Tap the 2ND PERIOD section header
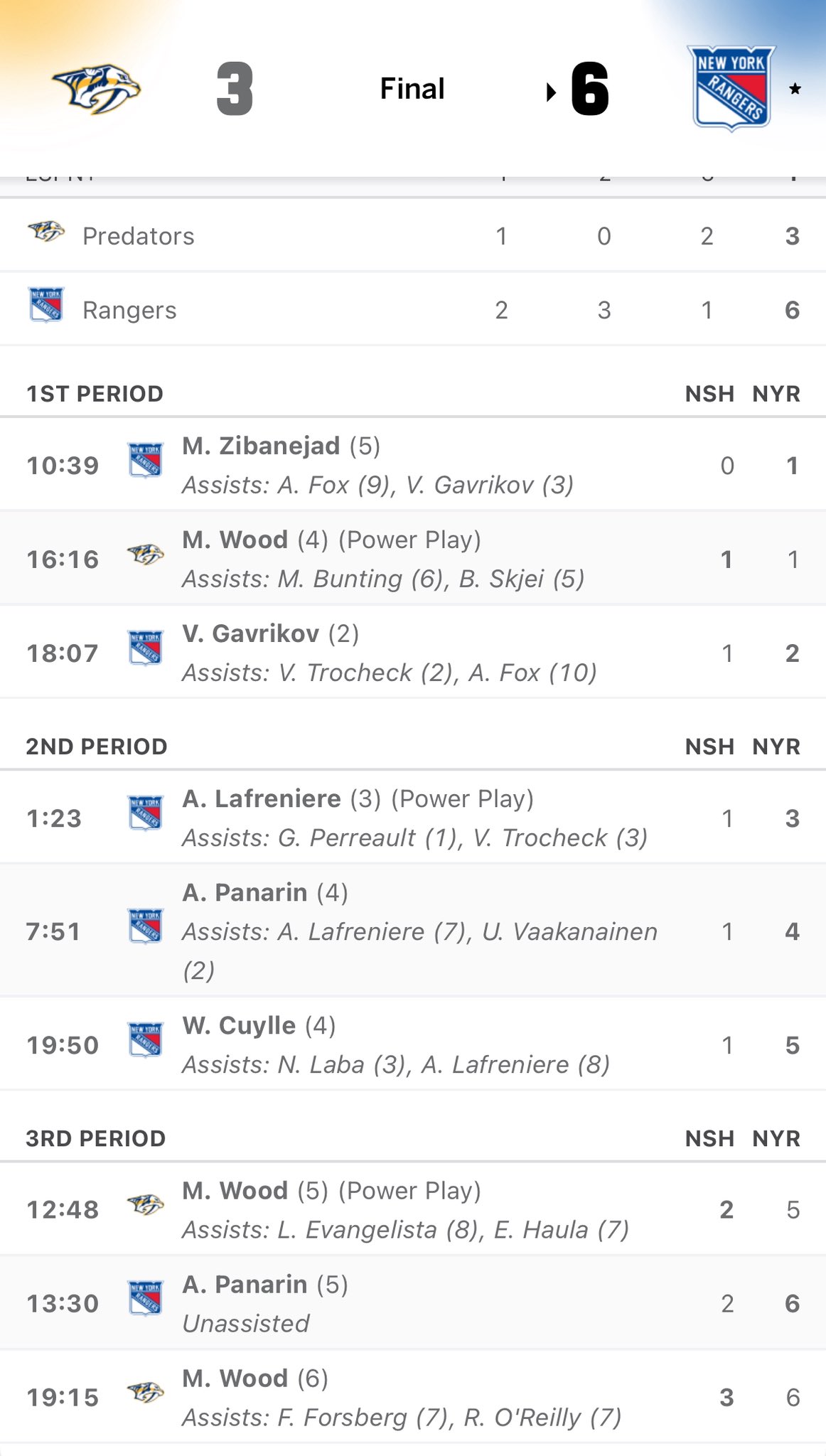This screenshot has width=826, height=1456. [97, 746]
